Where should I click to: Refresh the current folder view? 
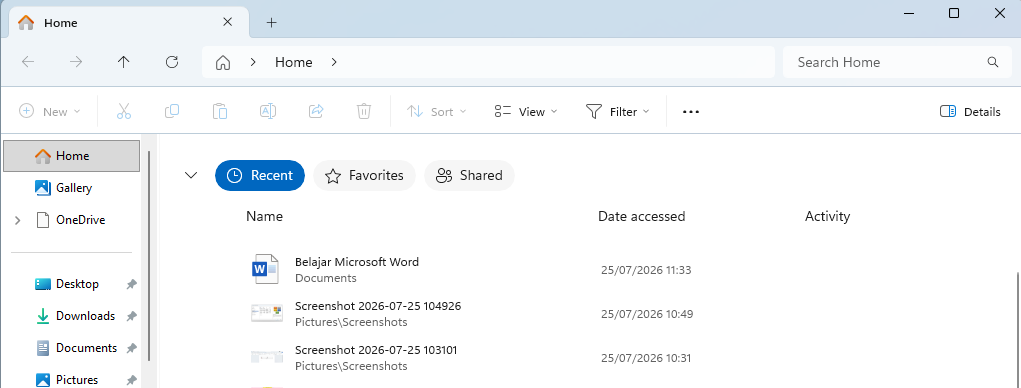click(172, 62)
